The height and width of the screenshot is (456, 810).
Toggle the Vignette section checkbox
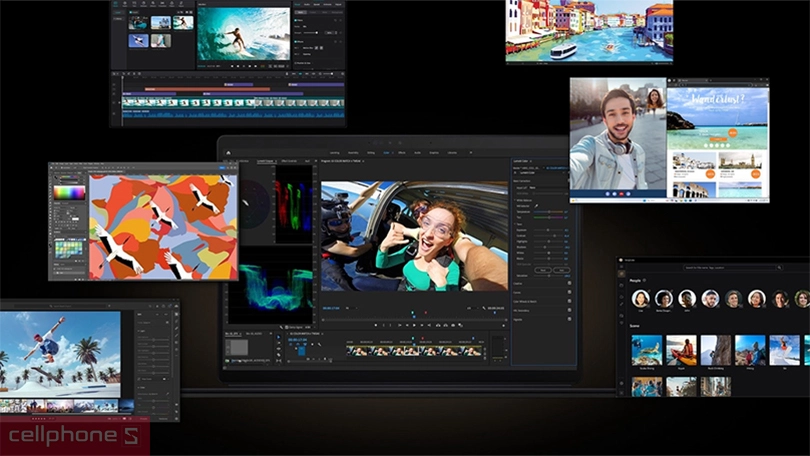[569, 318]
